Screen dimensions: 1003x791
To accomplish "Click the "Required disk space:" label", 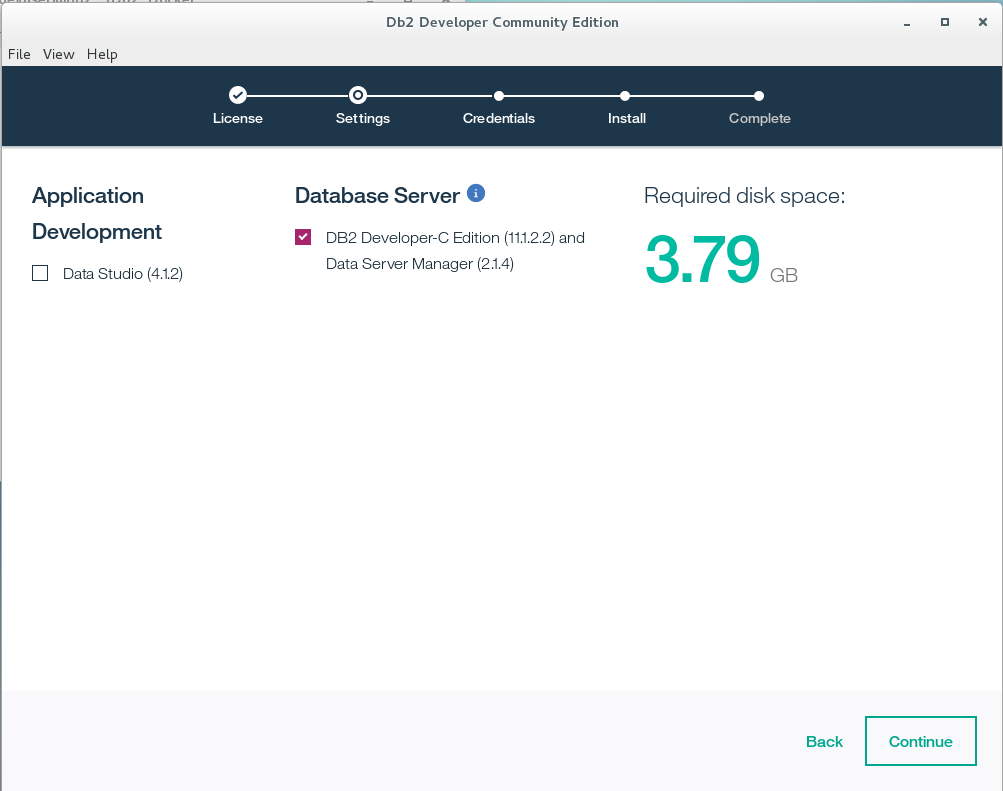I will click(745, 196).
